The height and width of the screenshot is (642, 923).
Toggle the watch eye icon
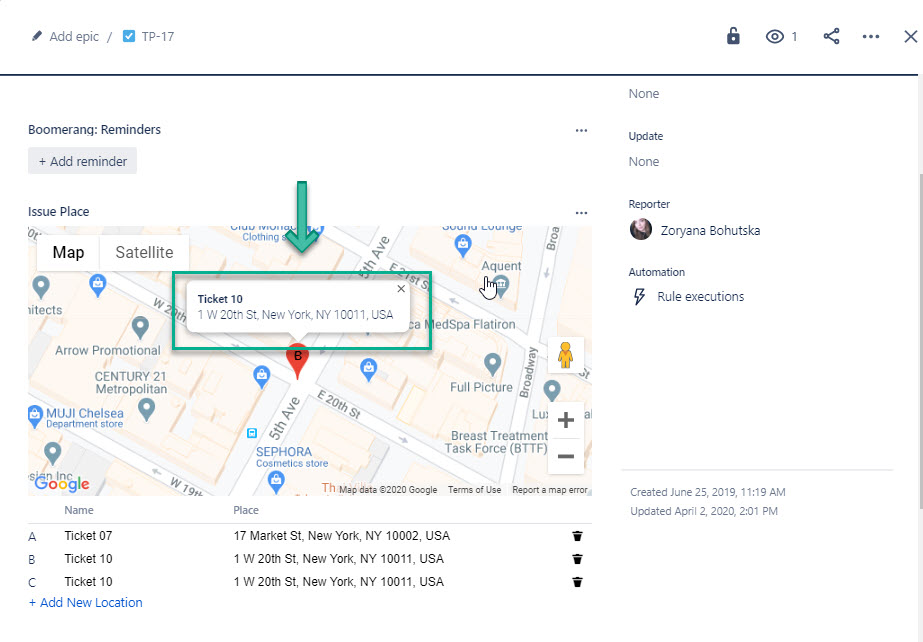pos(775,37)
